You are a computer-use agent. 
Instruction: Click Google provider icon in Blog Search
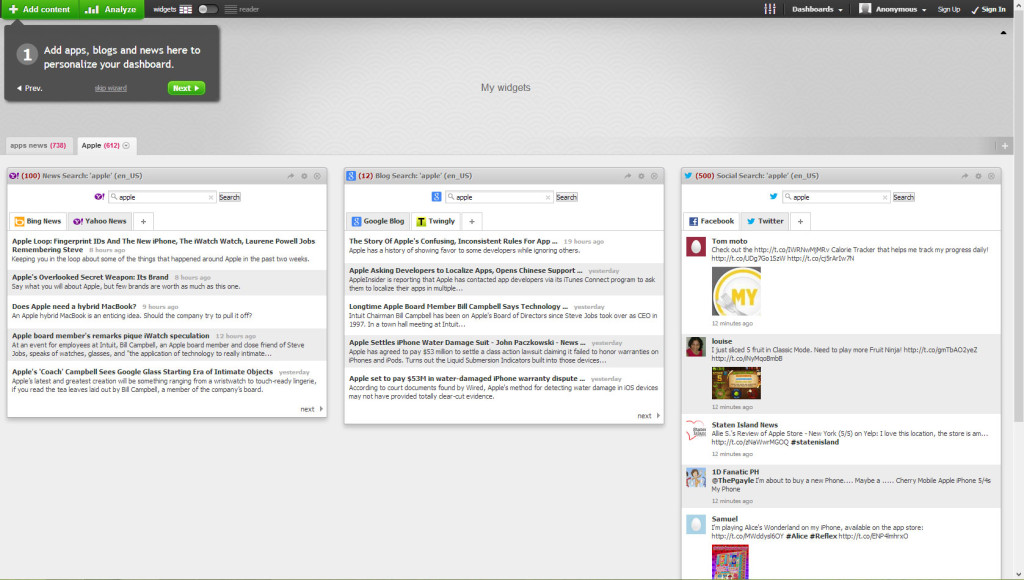click(x=436, y=197)
